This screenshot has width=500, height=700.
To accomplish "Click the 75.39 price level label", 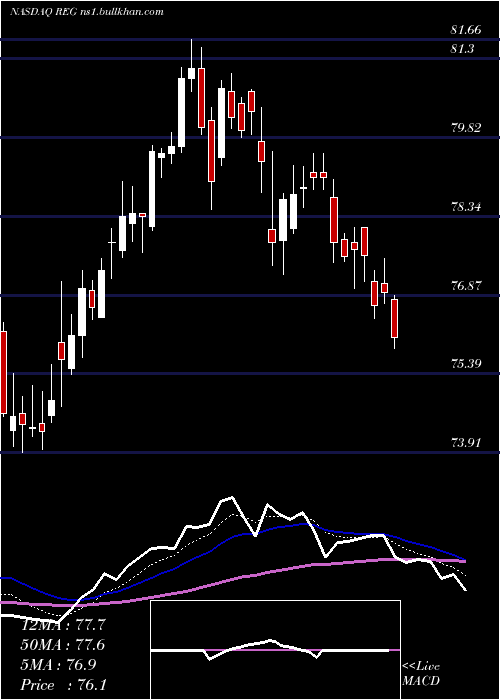I will [467, 364].
